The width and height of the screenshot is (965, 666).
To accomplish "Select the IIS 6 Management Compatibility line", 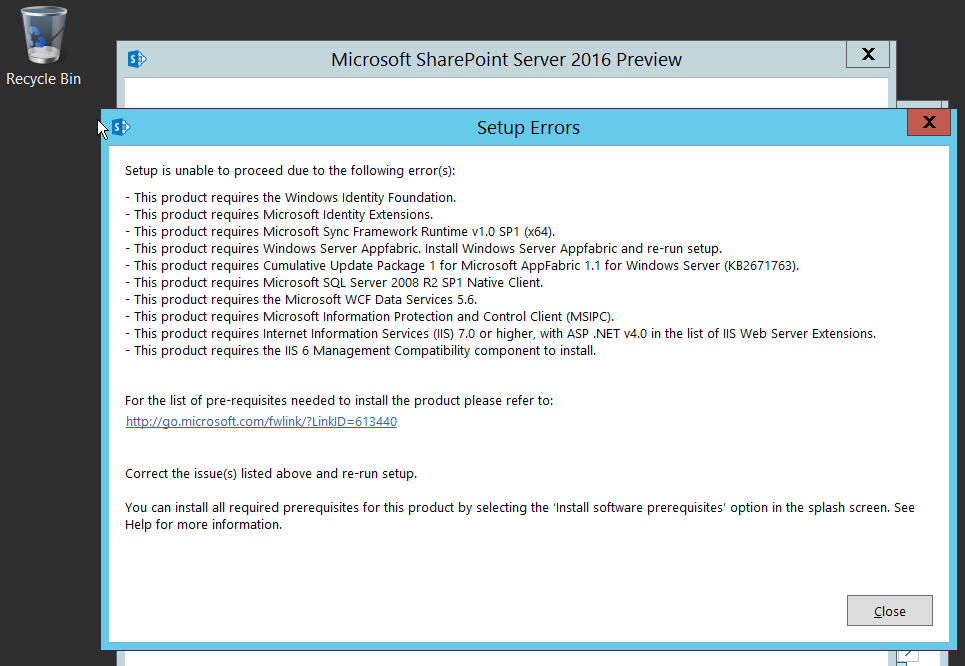I will point(361,351).
